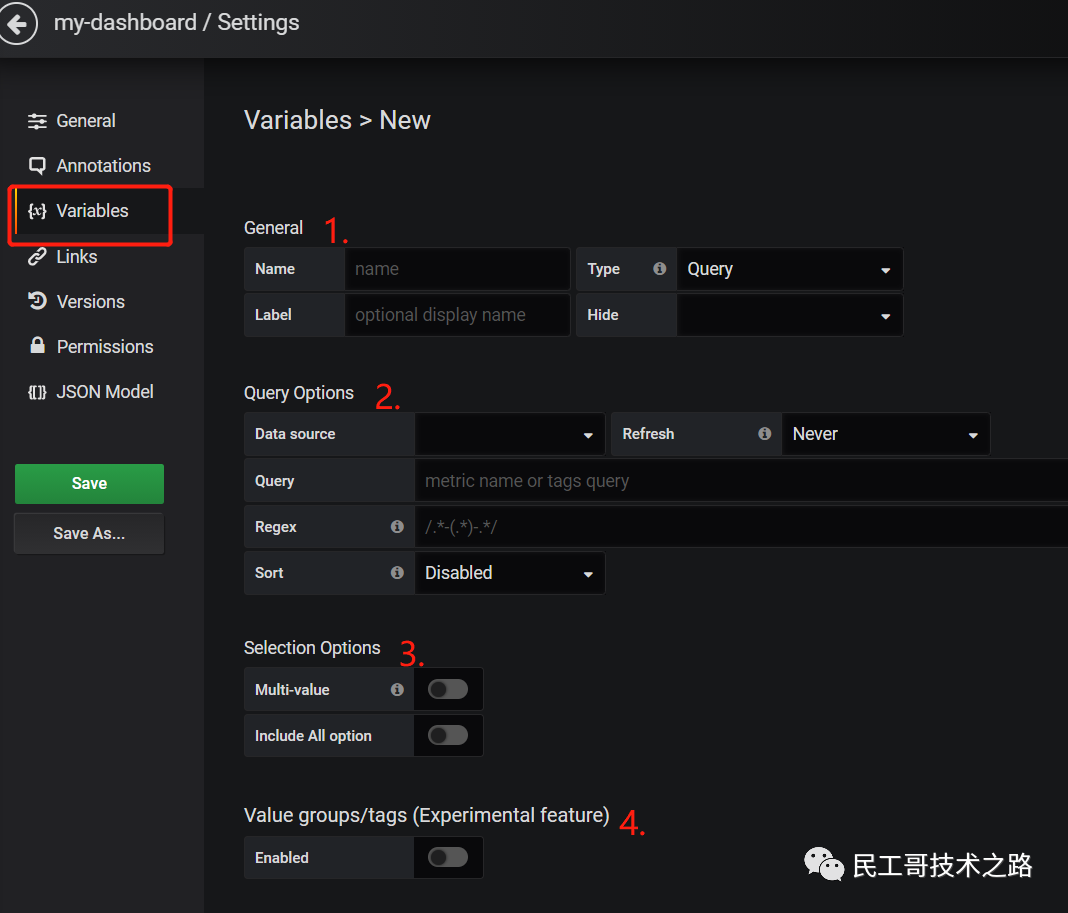Open General settings section
Screen dimensions: 1068x913
[x=87, y=121]
